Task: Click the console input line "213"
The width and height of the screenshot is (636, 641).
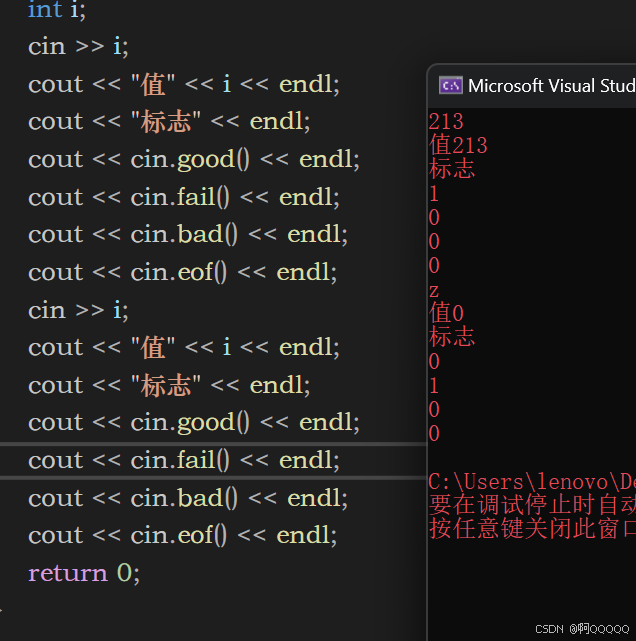Action: coord(446,121)
